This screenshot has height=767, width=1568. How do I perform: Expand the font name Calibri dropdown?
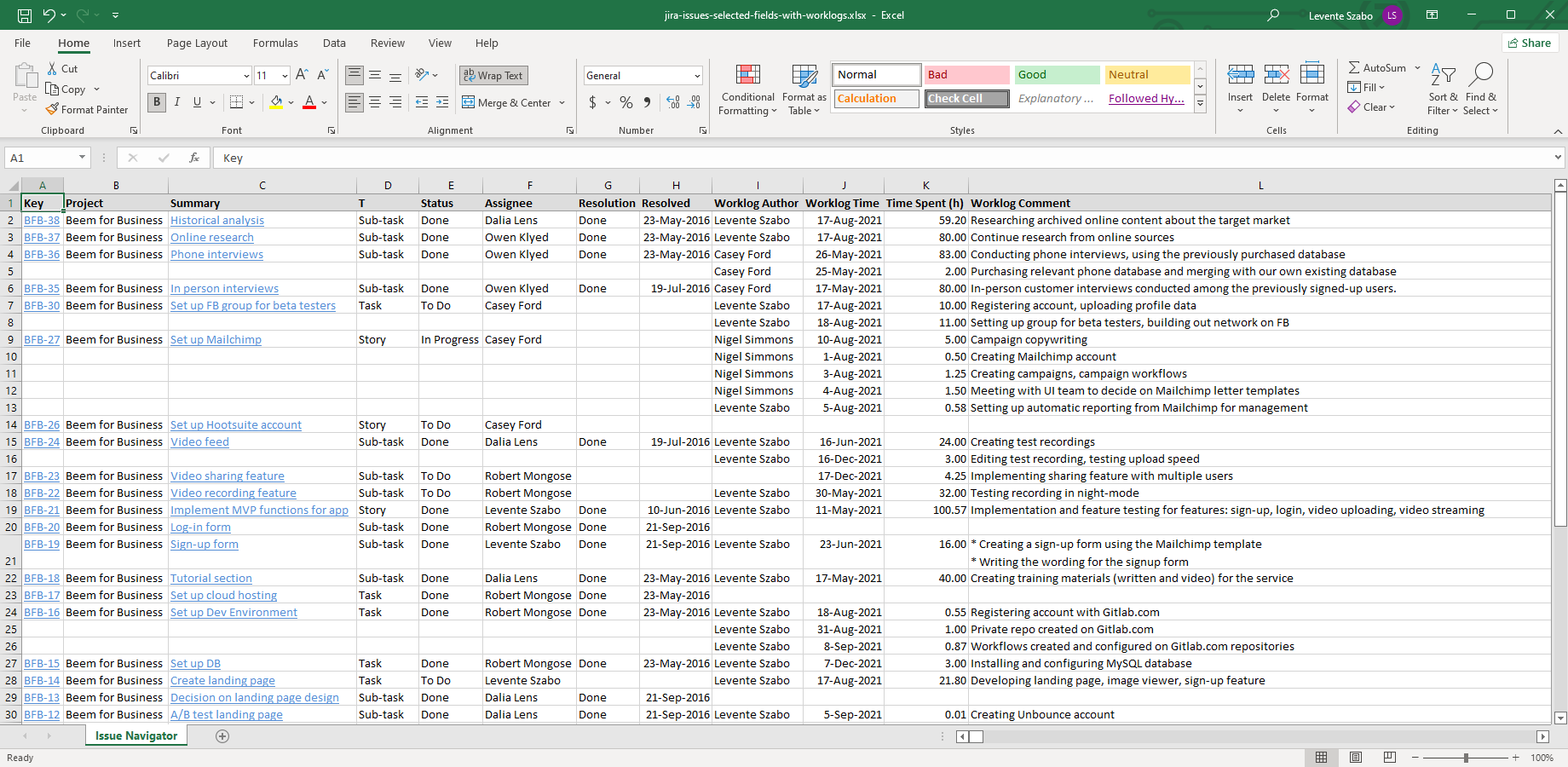coord(246,76)
